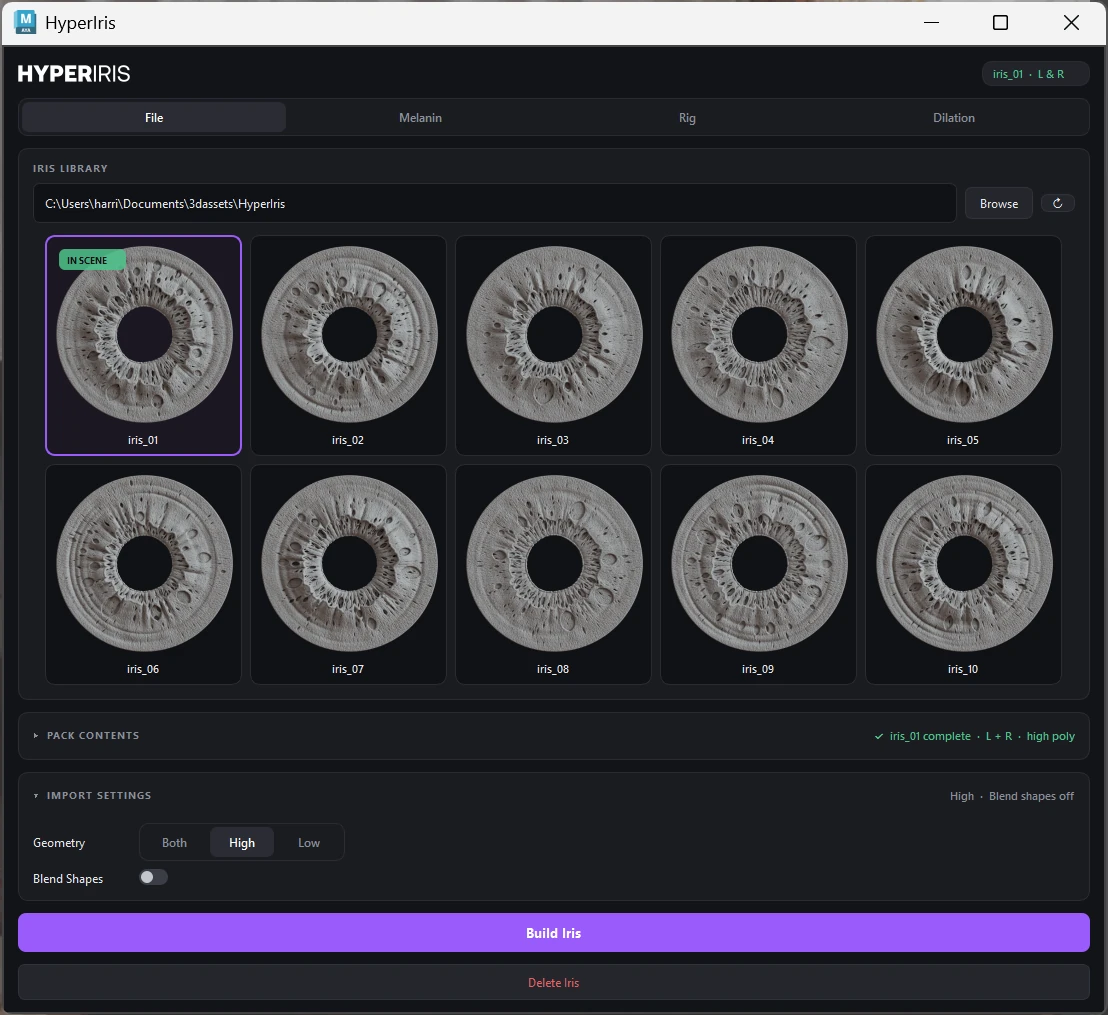Choose the iris_09 thumbnail
Viewport: 1108px width, 1015px height.
point(758,574)
